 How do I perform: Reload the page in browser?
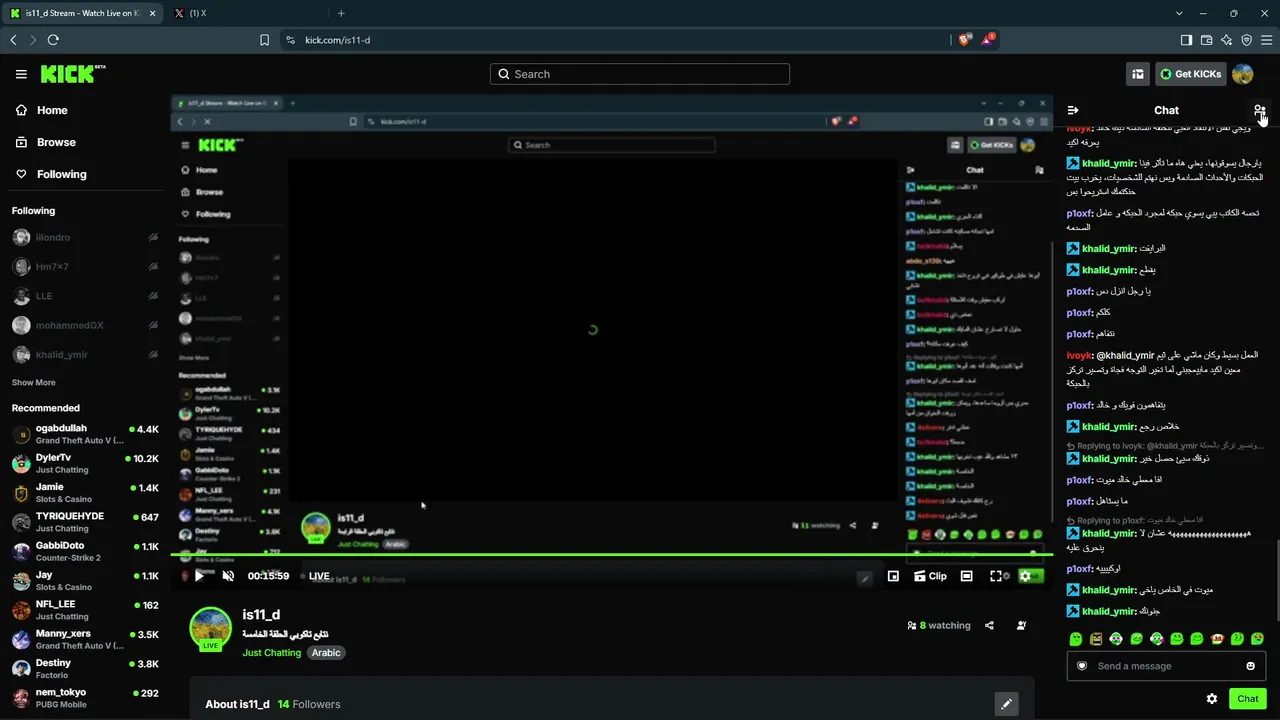tap(53, 40)
